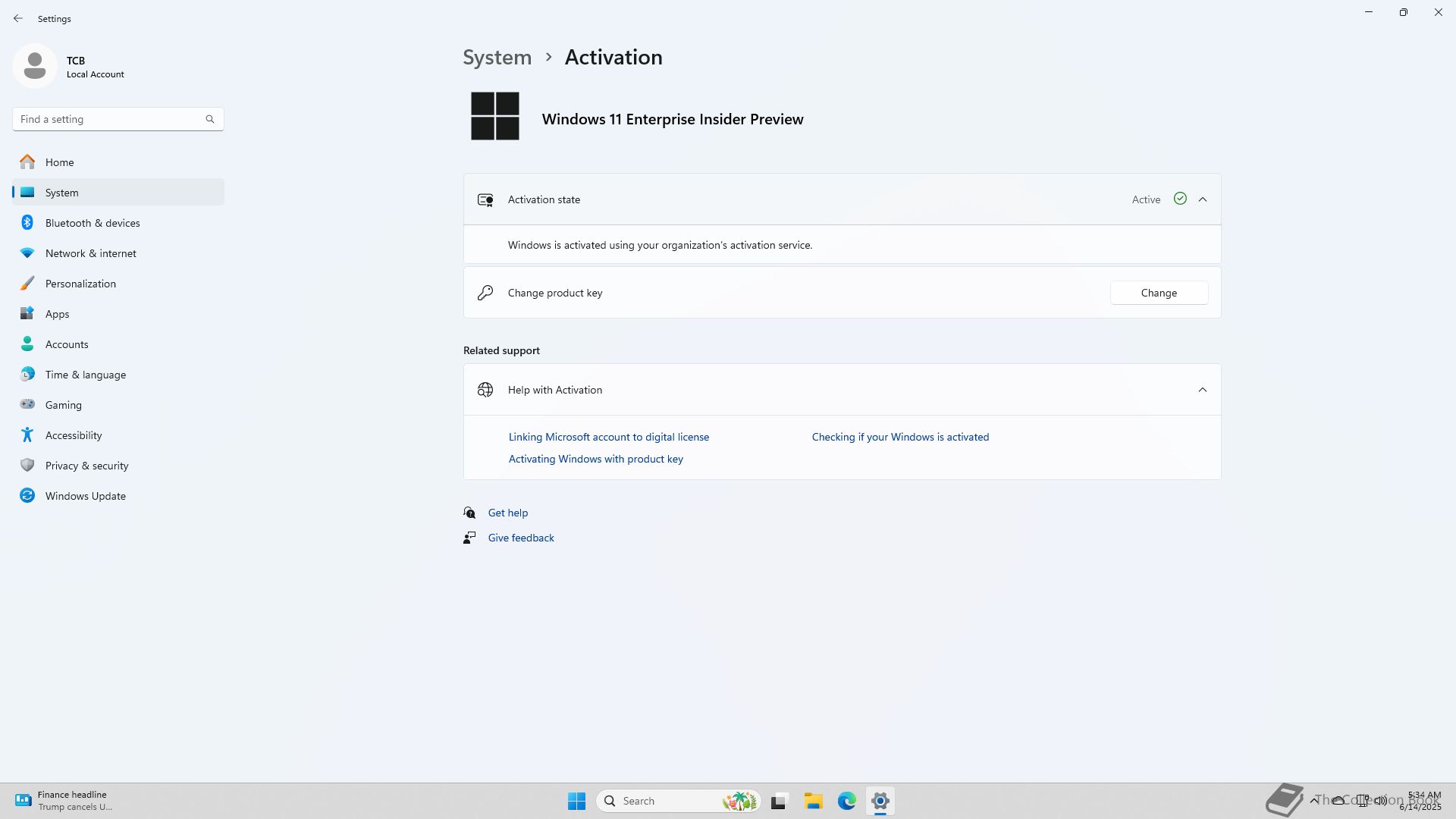Open the Accessibility settings category
Screen dimensions: 1456x819
73,435
